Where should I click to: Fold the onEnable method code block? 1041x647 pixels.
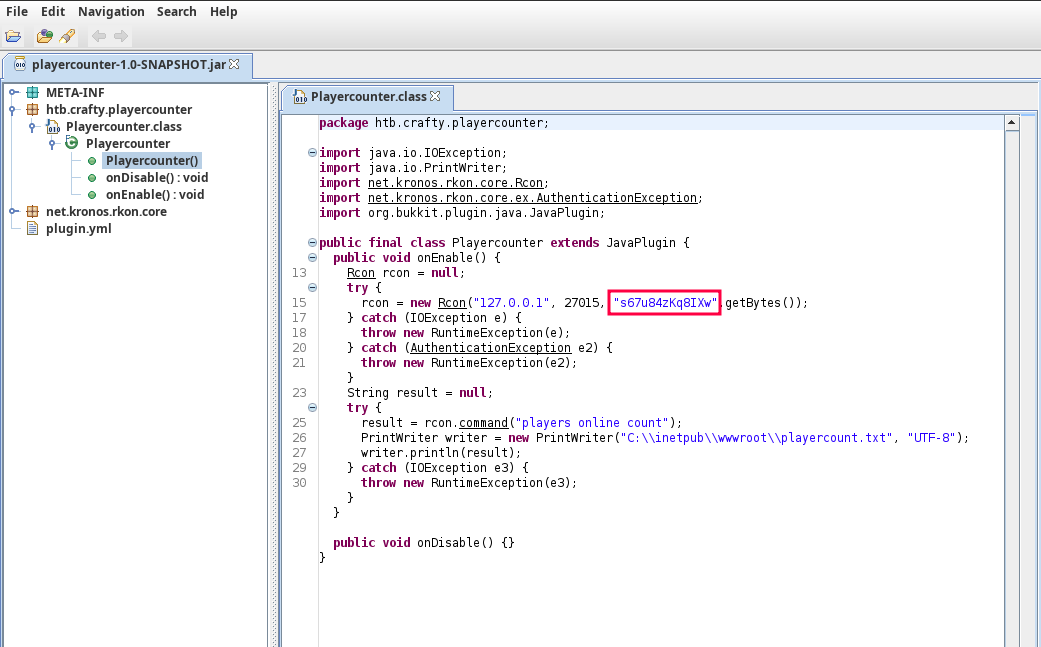pyautogui.click(x=312, y=258)
